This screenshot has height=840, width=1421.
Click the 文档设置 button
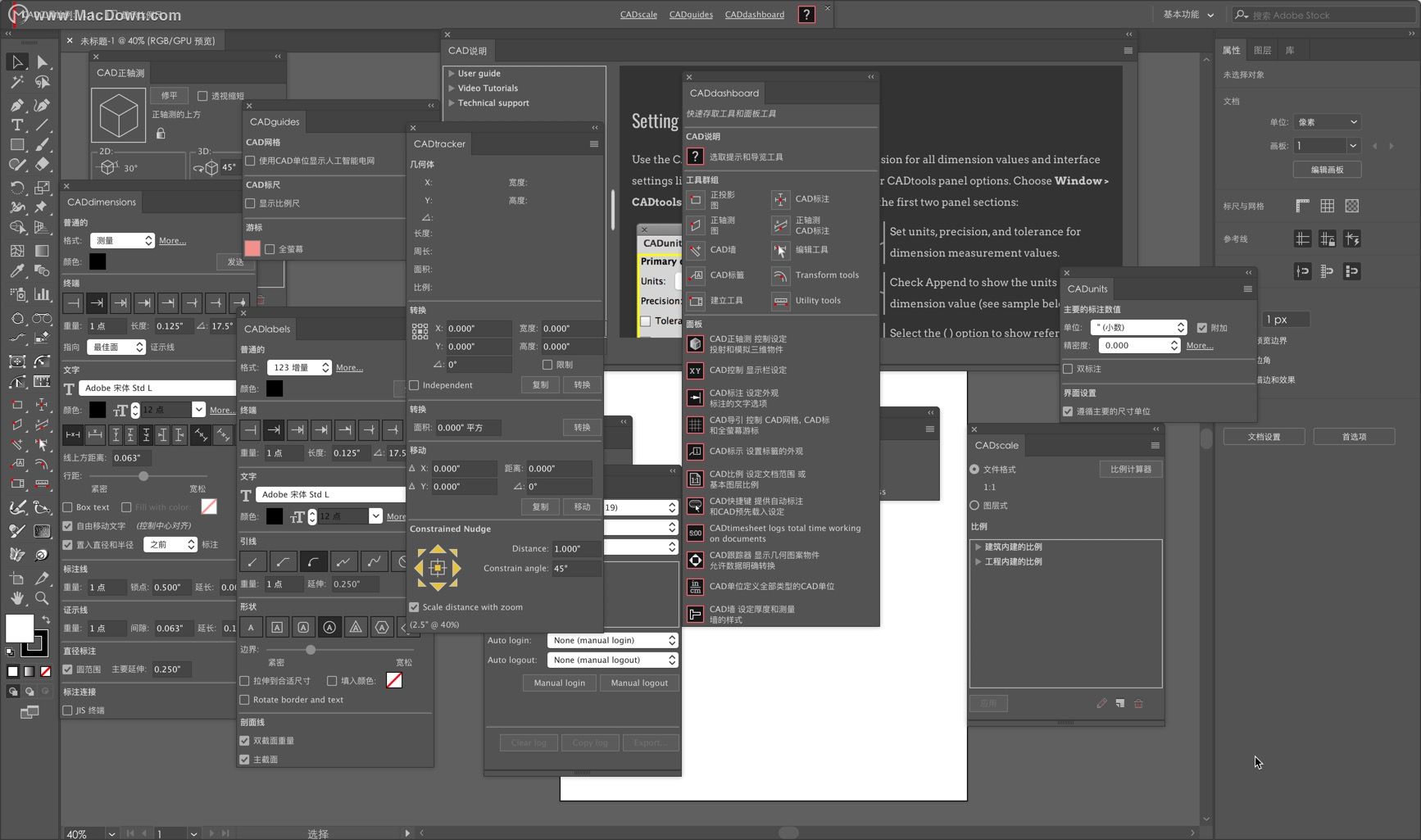coord(1264,437)
